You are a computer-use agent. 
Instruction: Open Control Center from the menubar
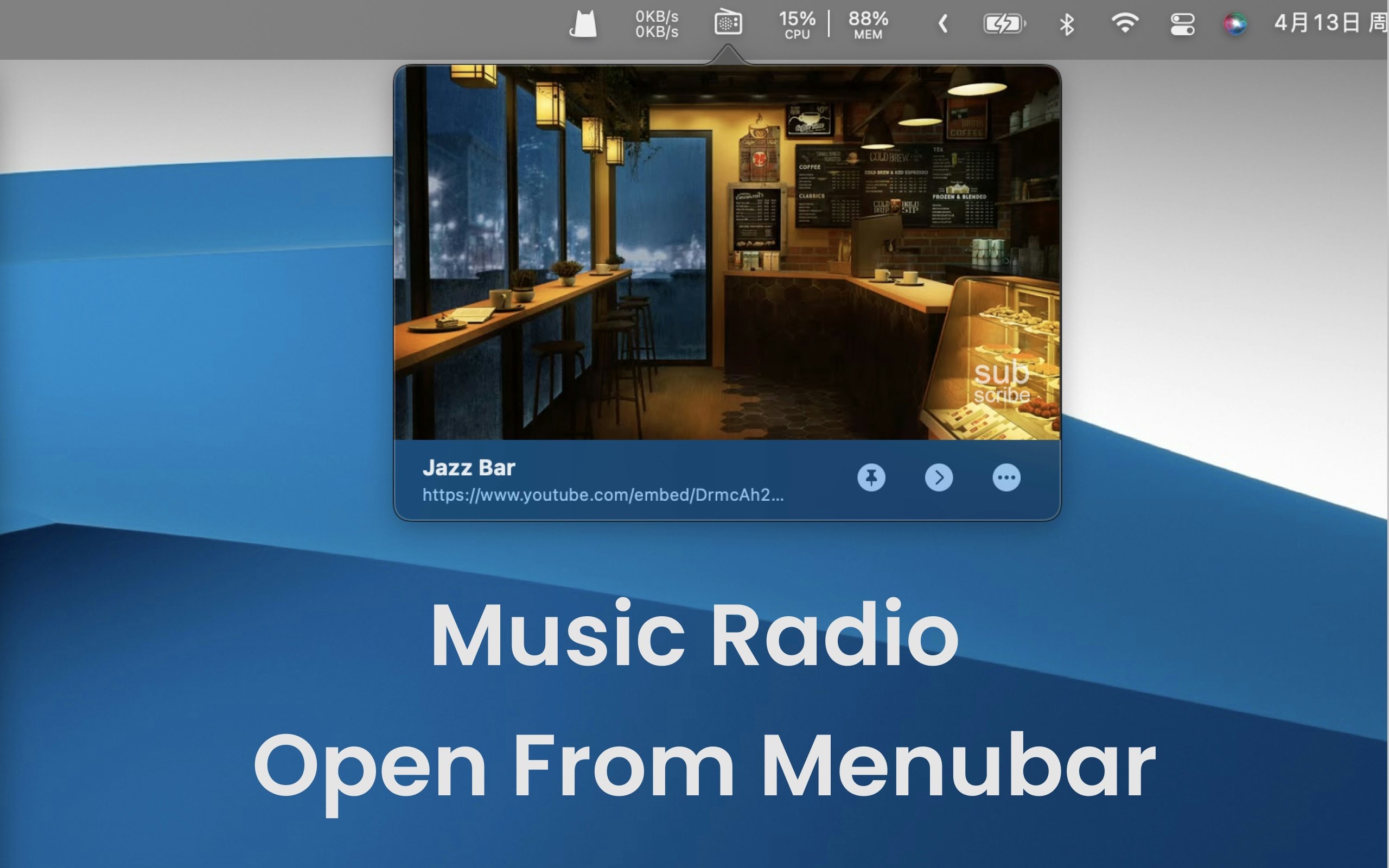point(1180,24)
